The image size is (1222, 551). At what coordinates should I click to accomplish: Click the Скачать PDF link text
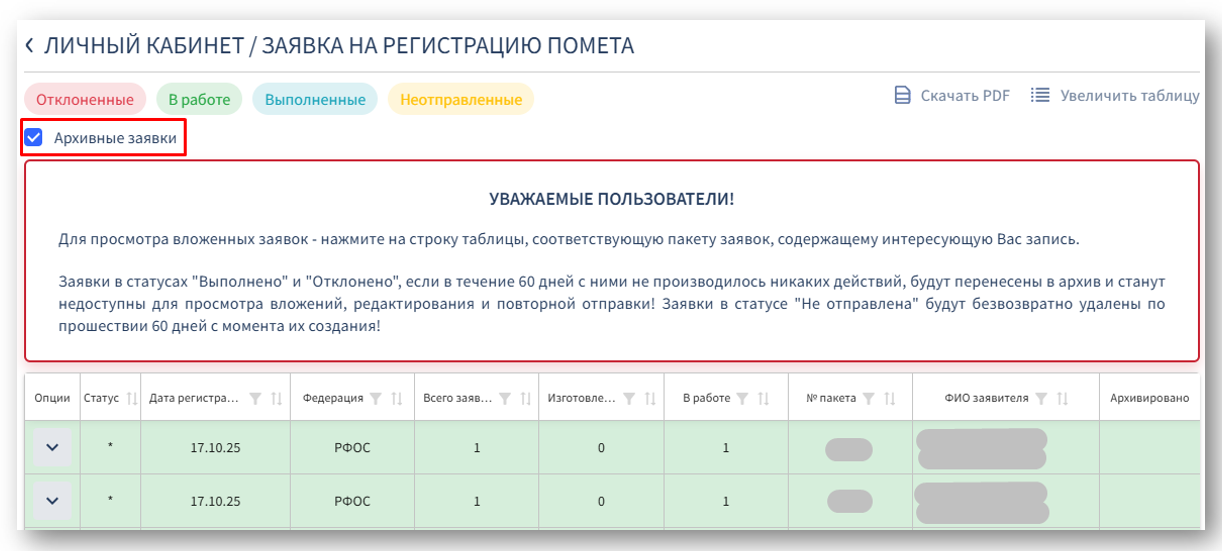point(965,96)
